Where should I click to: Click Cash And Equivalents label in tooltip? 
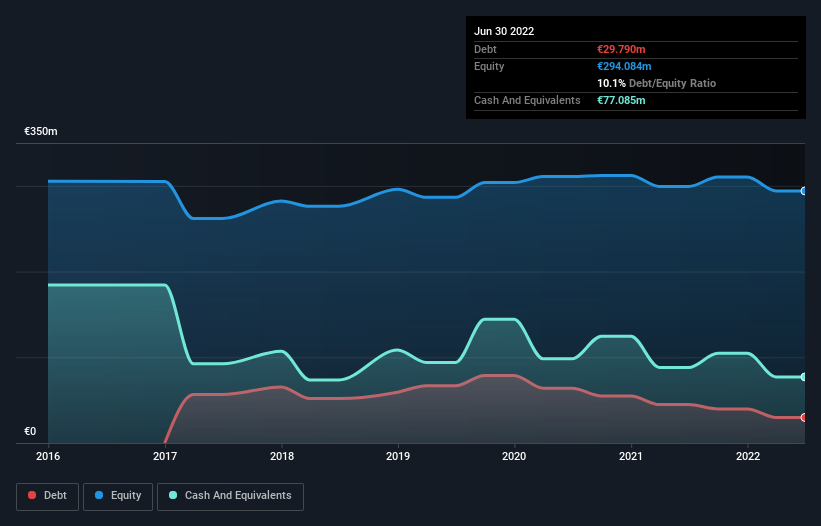(527, 100)
